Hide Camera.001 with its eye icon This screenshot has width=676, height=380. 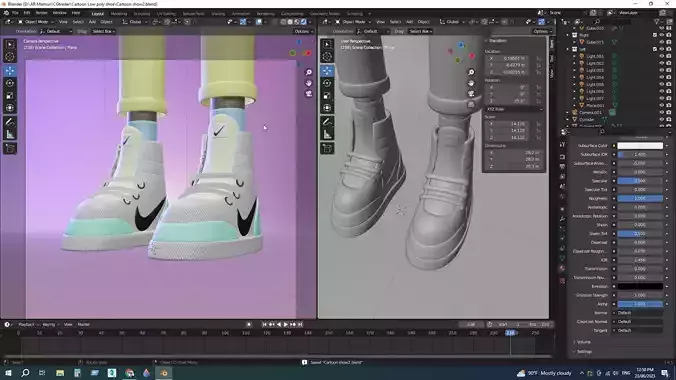661,112
